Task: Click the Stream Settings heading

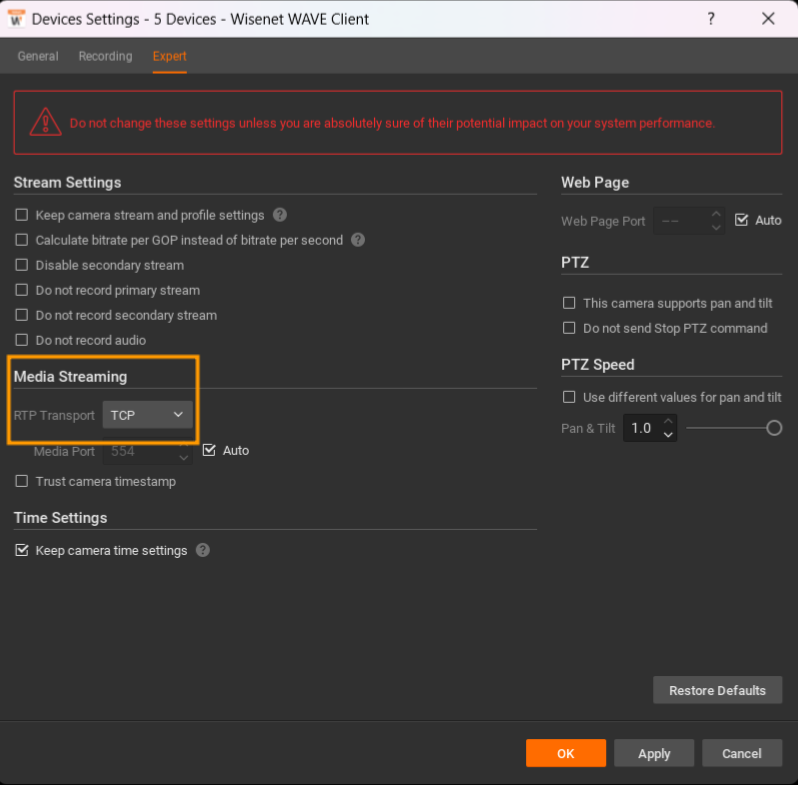Action: click(67, 182)
